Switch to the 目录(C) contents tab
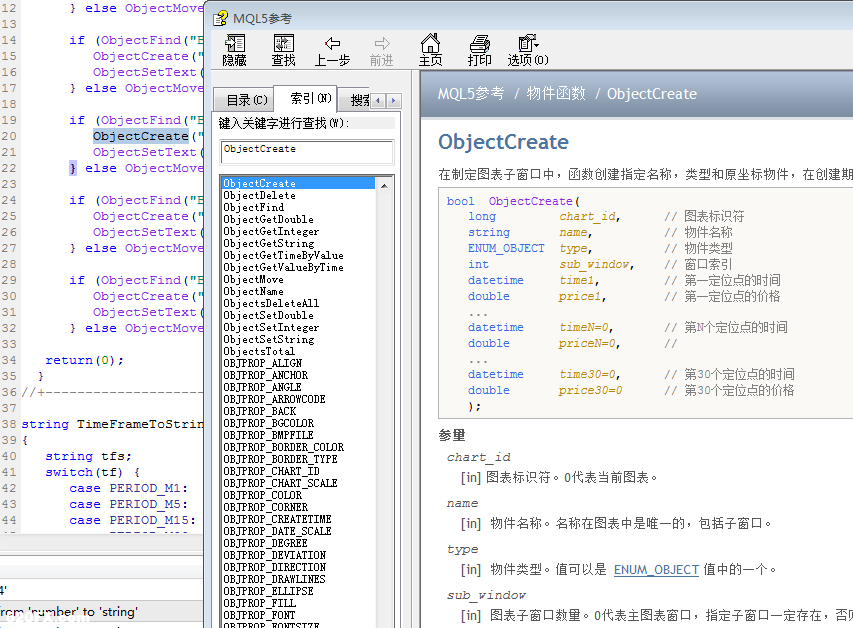 pos(246,100)
